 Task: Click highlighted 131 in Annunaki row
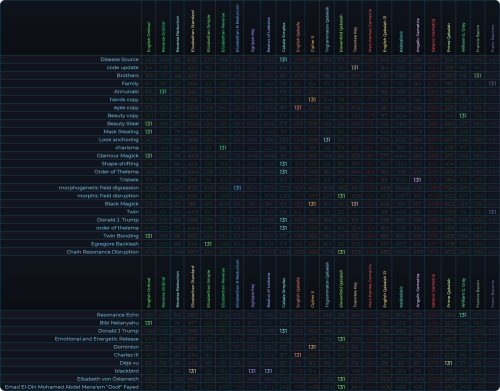coord(163,91)
